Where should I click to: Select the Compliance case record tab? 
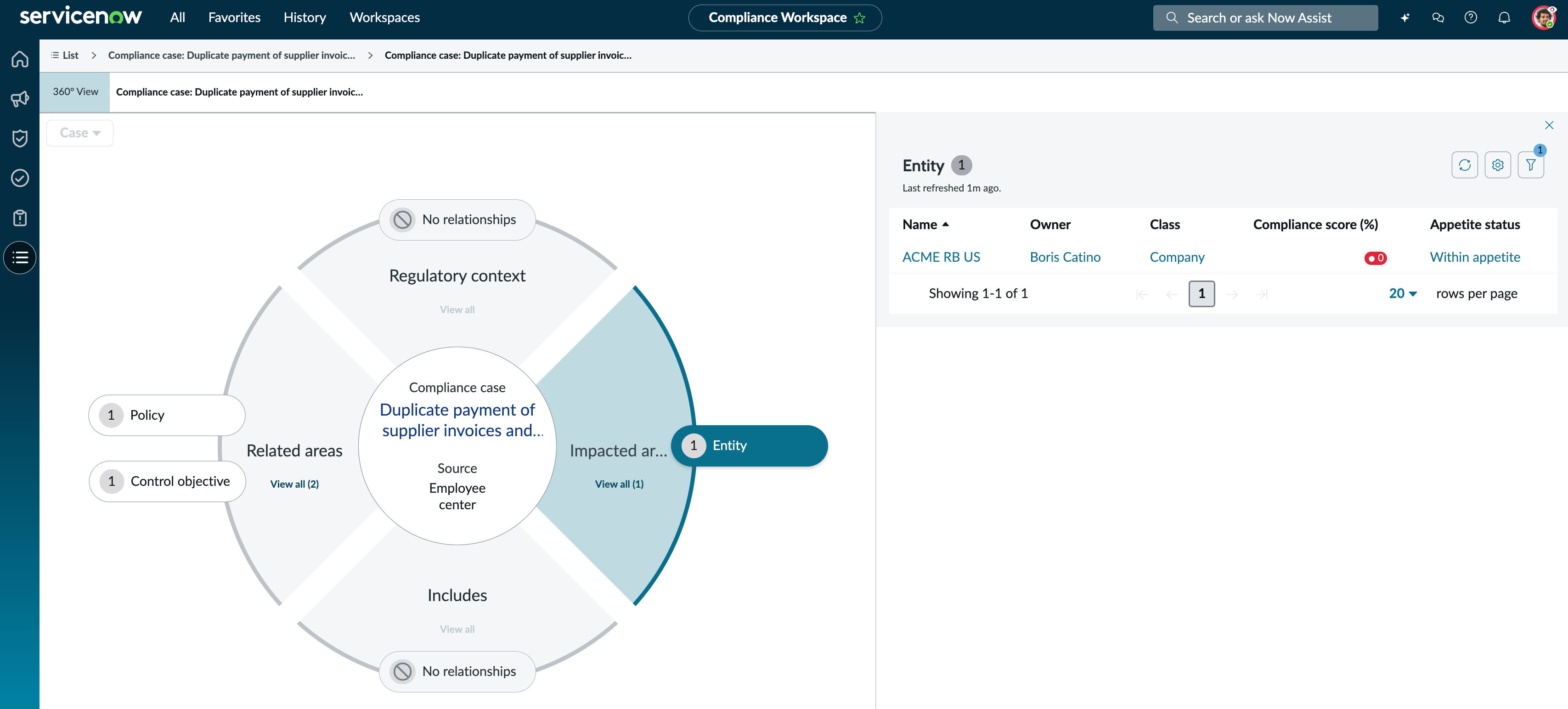pos(239,92)
